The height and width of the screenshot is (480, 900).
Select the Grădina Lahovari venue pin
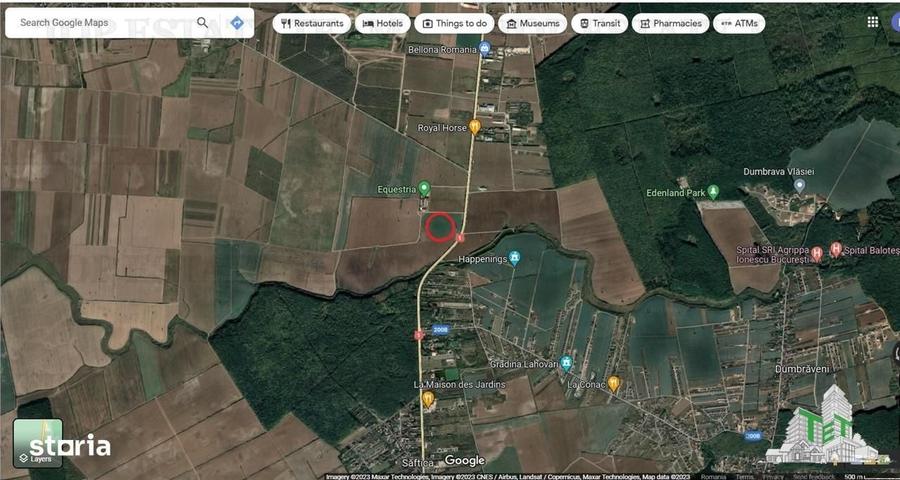click(x=567, y=363)
